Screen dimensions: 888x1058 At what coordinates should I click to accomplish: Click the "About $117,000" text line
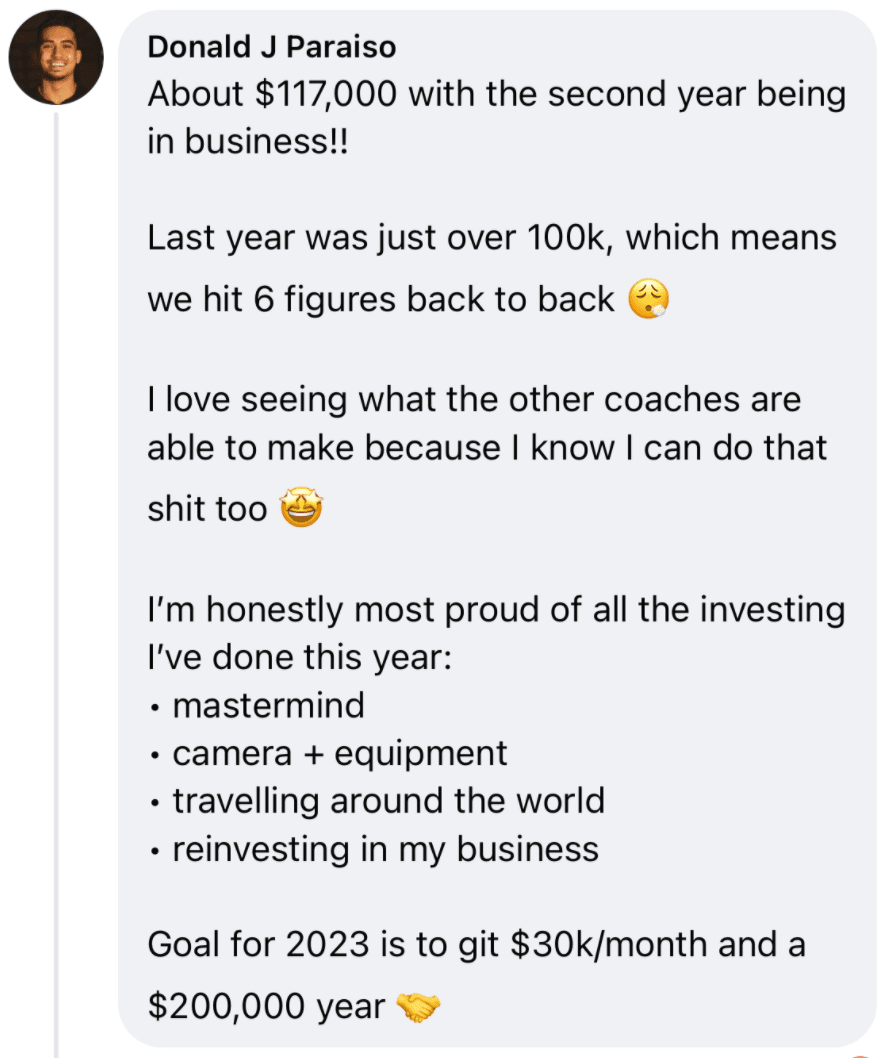pyautogui.click(x=496, y=95)
